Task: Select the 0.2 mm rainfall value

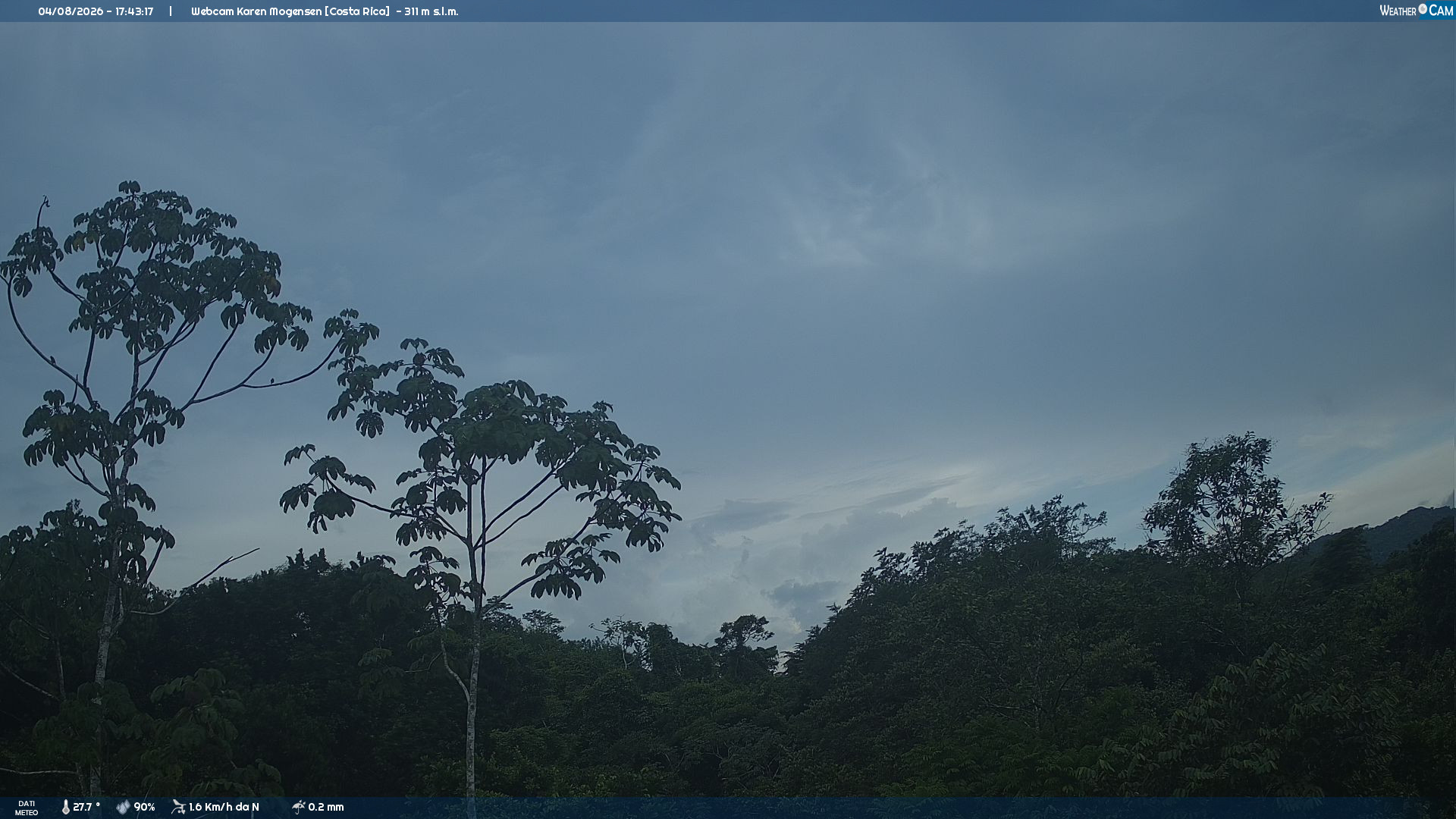Action: (326, 807)
